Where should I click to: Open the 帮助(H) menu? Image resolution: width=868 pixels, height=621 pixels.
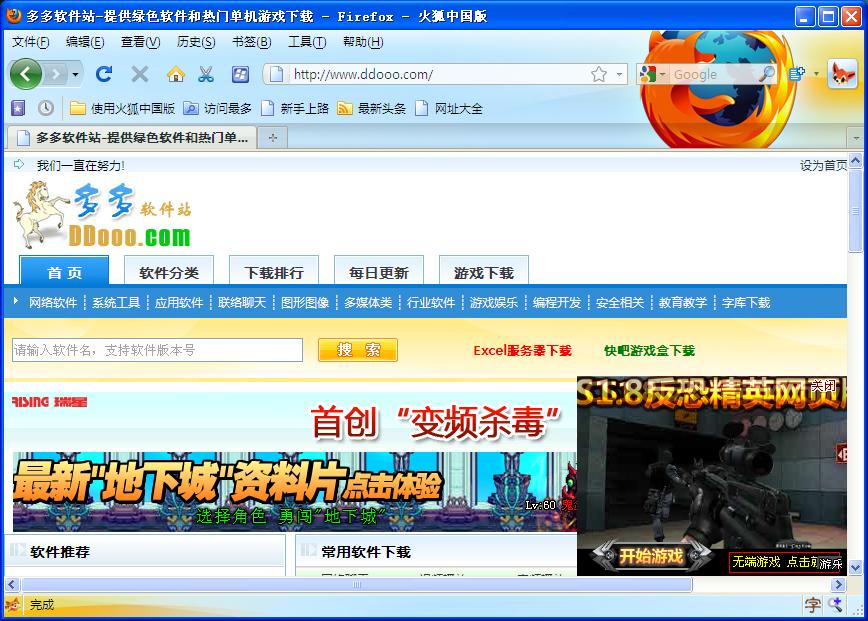coord(363,42)
